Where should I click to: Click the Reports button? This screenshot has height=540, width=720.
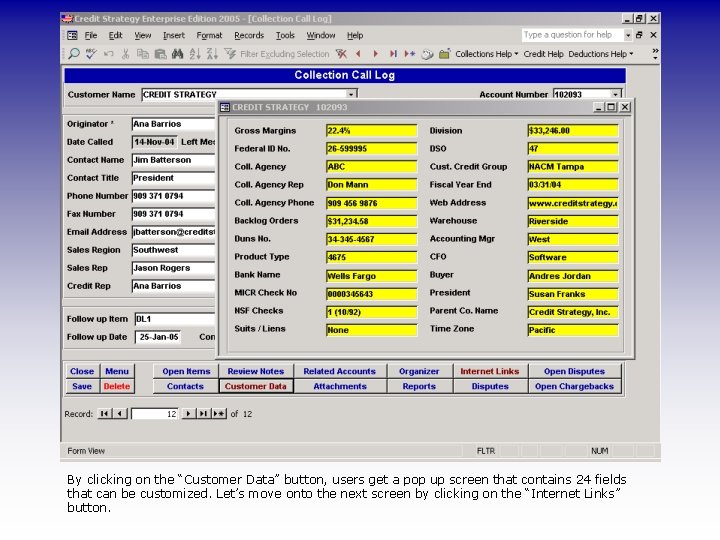coord(419,386)
